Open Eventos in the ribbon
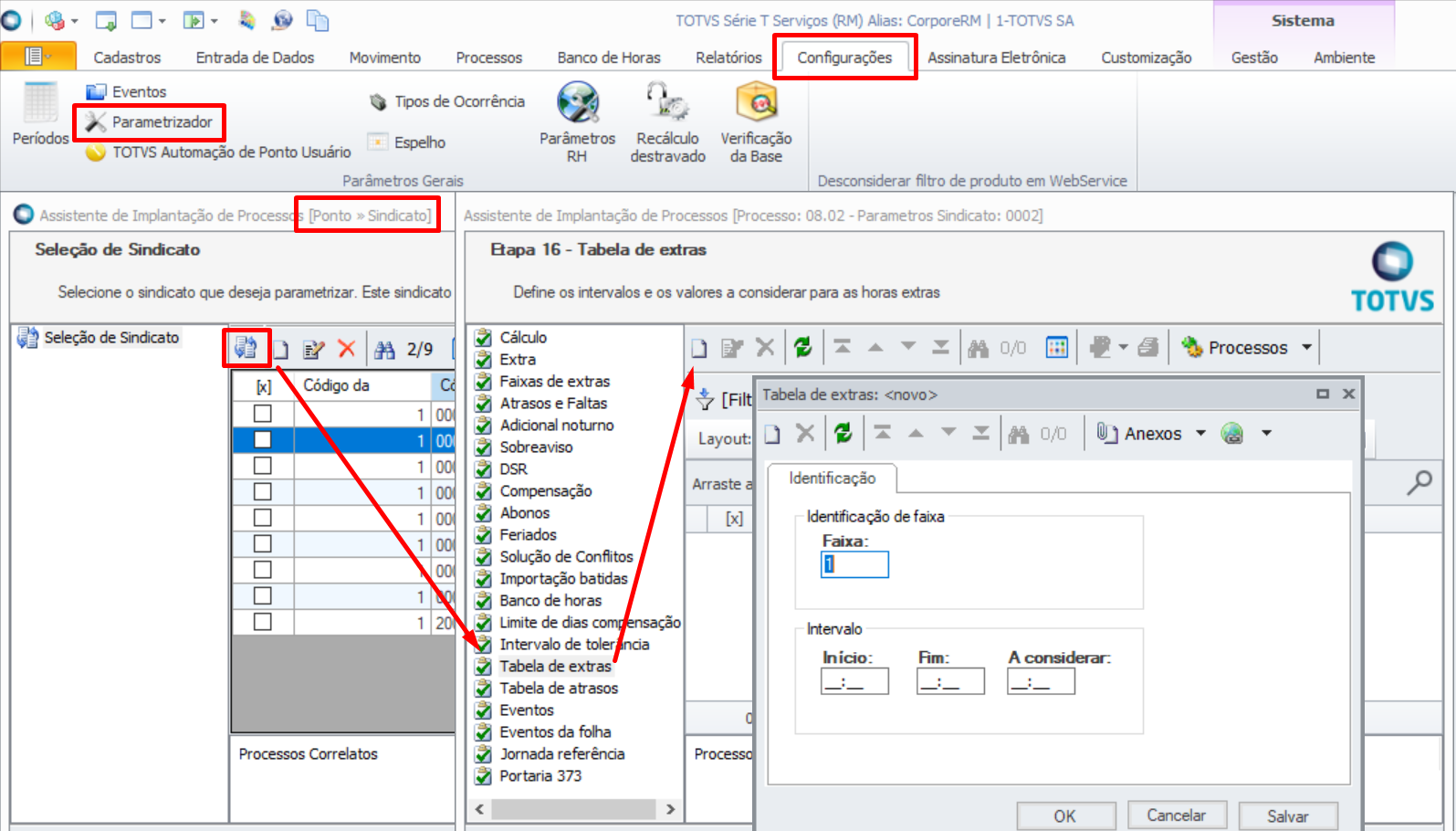The width and height of the screenshot is (1456, 831). (x=126, y=91)
